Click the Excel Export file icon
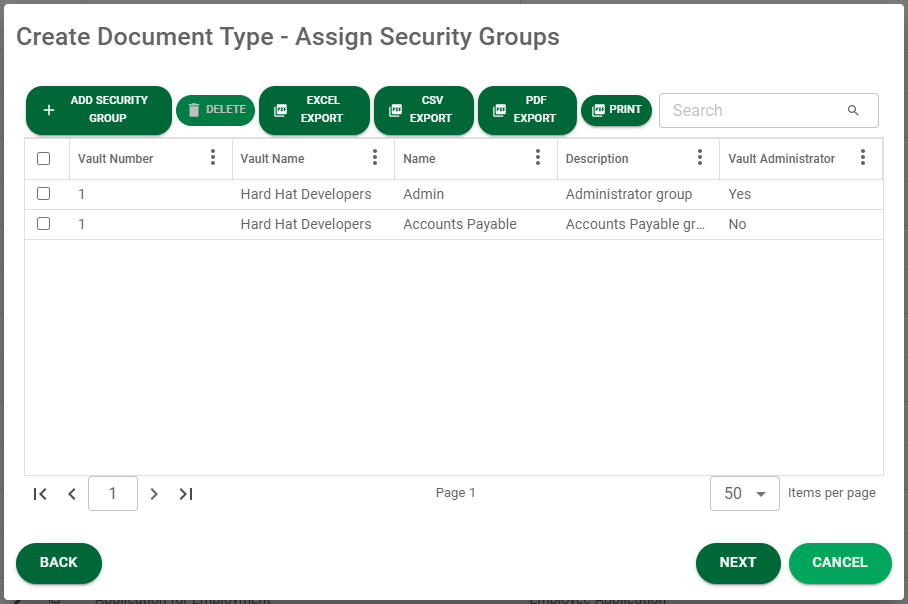 click(x=280, y=110)
